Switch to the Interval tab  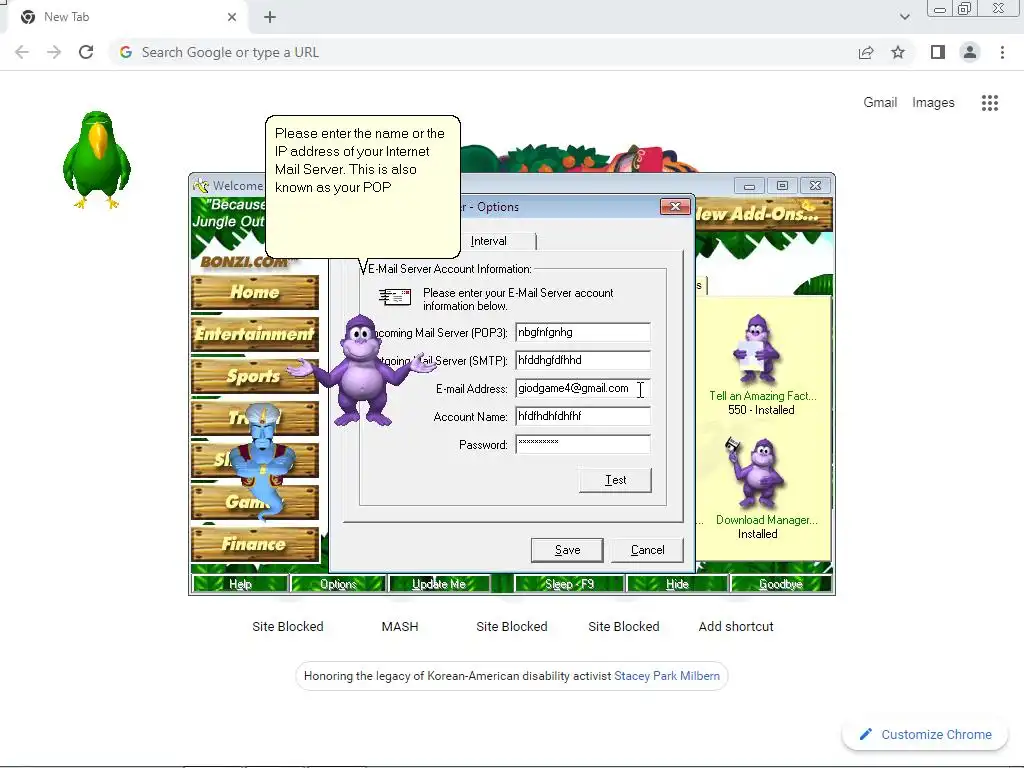tap(488, 241)
